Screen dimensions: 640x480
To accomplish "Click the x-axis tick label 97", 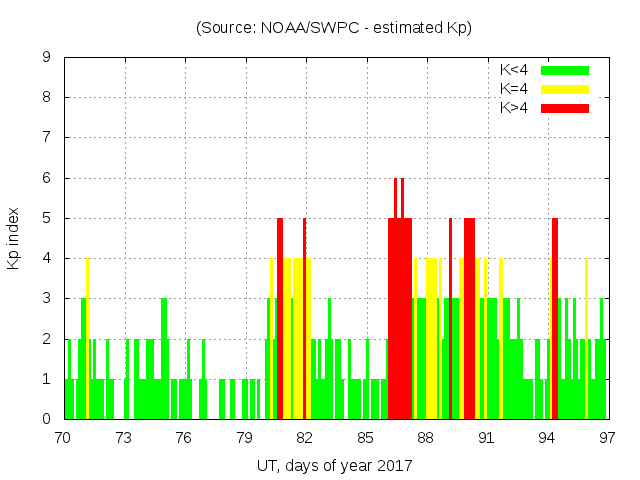I will [x=607, y=438].
